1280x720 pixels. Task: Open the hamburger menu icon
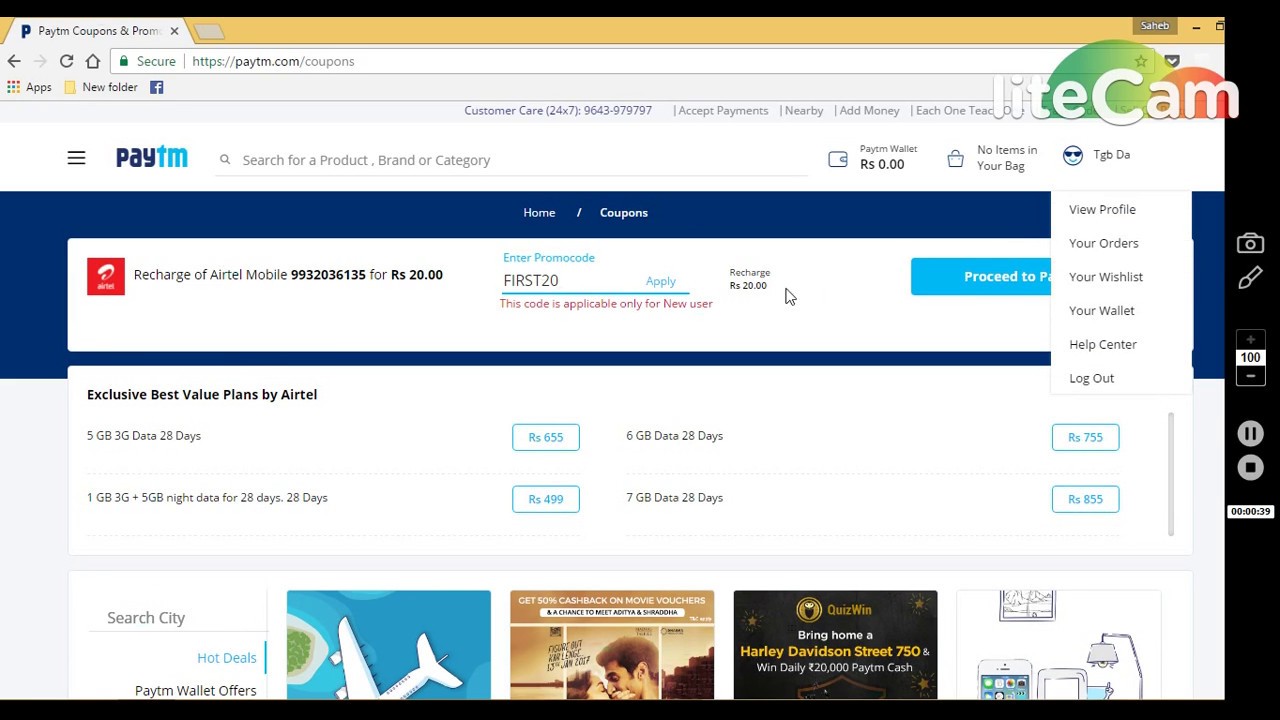pyautogui.click(x=76, y=158)
